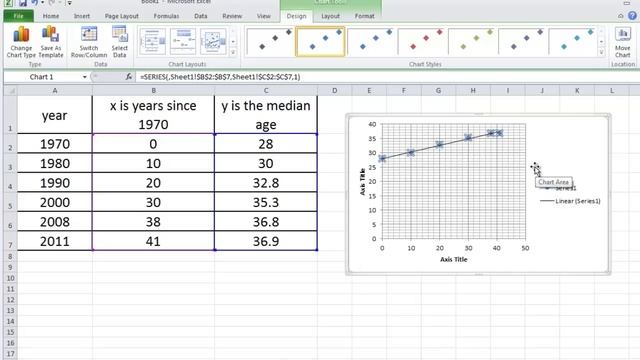Viewport: 640px width, 360px height.
Task: Click cell with value 36.9
Action: [266, 241]
